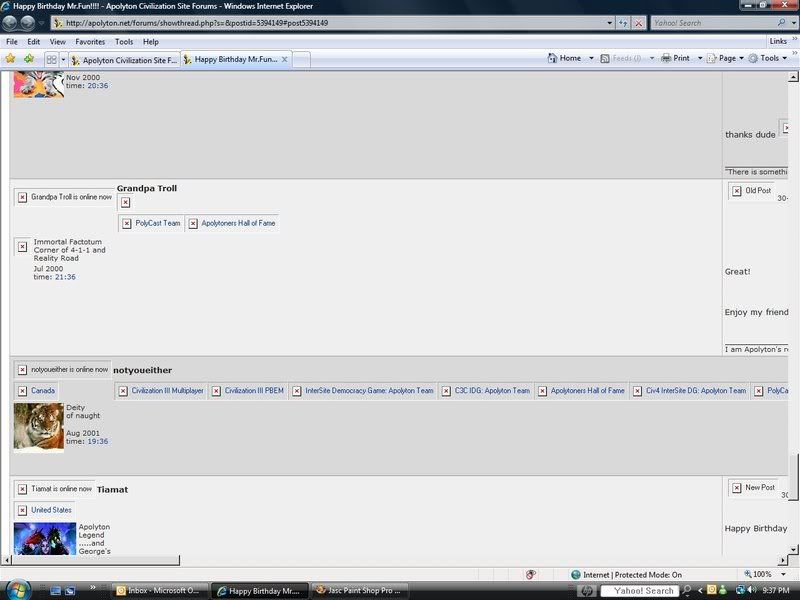Image resolution: width=800 pixels, height=600 pixels.
Task: Click the HP logo icon on taskbar
Action: [587, 590]
